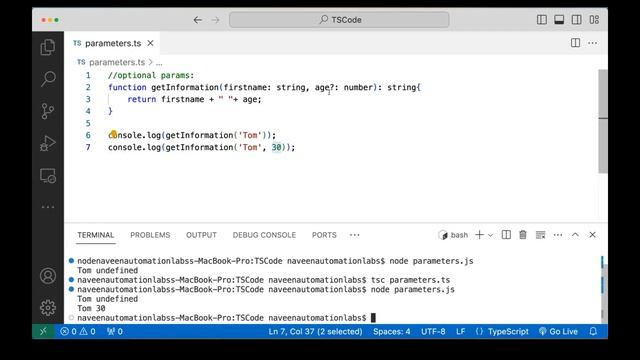Image resolution: width=640 pixels, height=360 pixels.
Task: Open the Run and Debug view
Action: point(48,143)
